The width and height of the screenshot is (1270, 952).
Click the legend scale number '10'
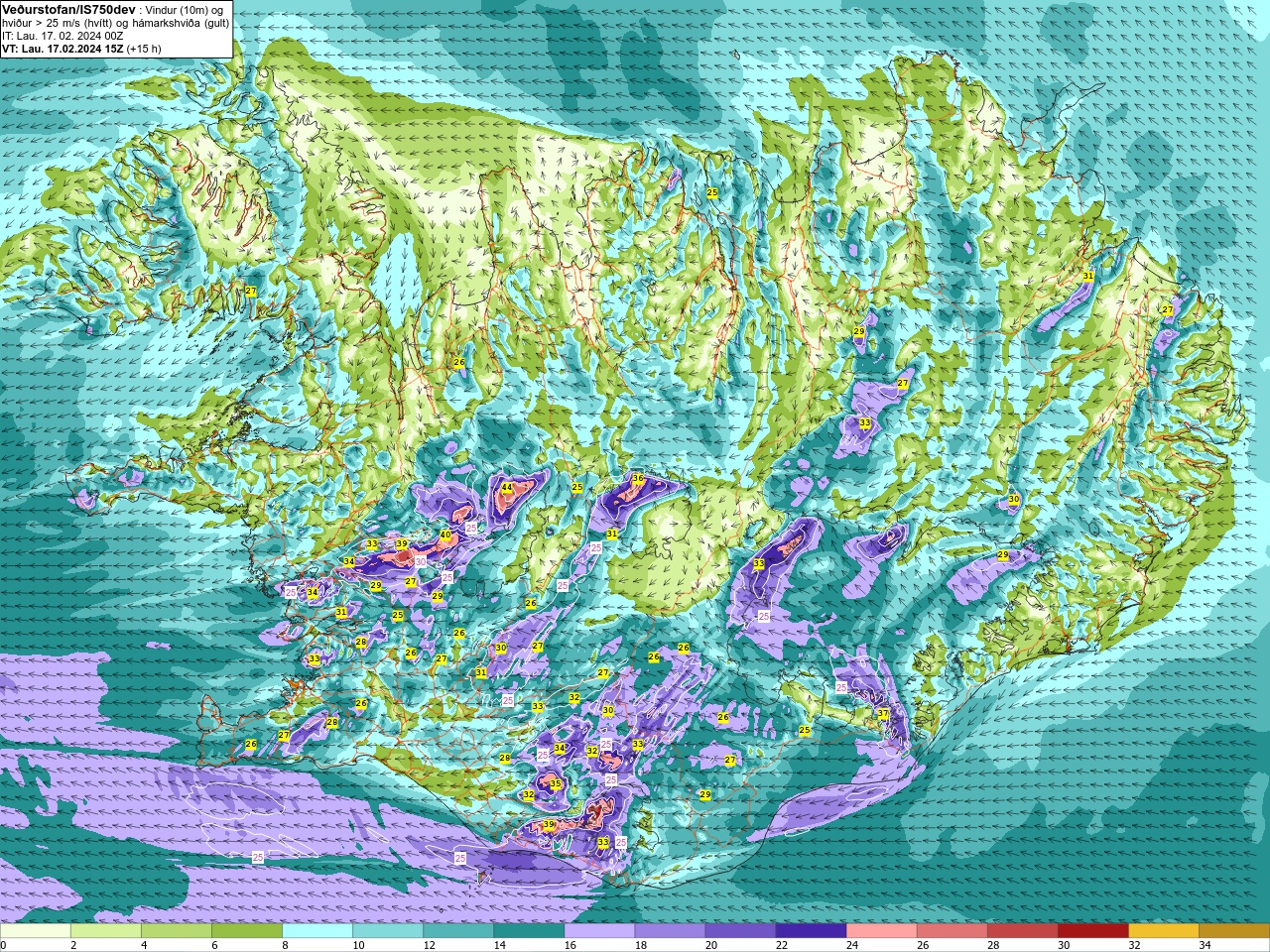(x=358, y=945)
